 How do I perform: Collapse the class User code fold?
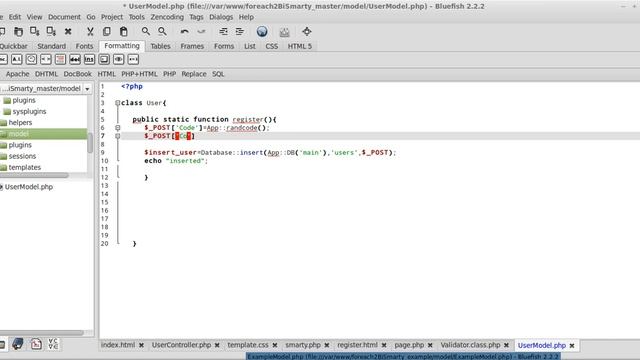[118, 103]
